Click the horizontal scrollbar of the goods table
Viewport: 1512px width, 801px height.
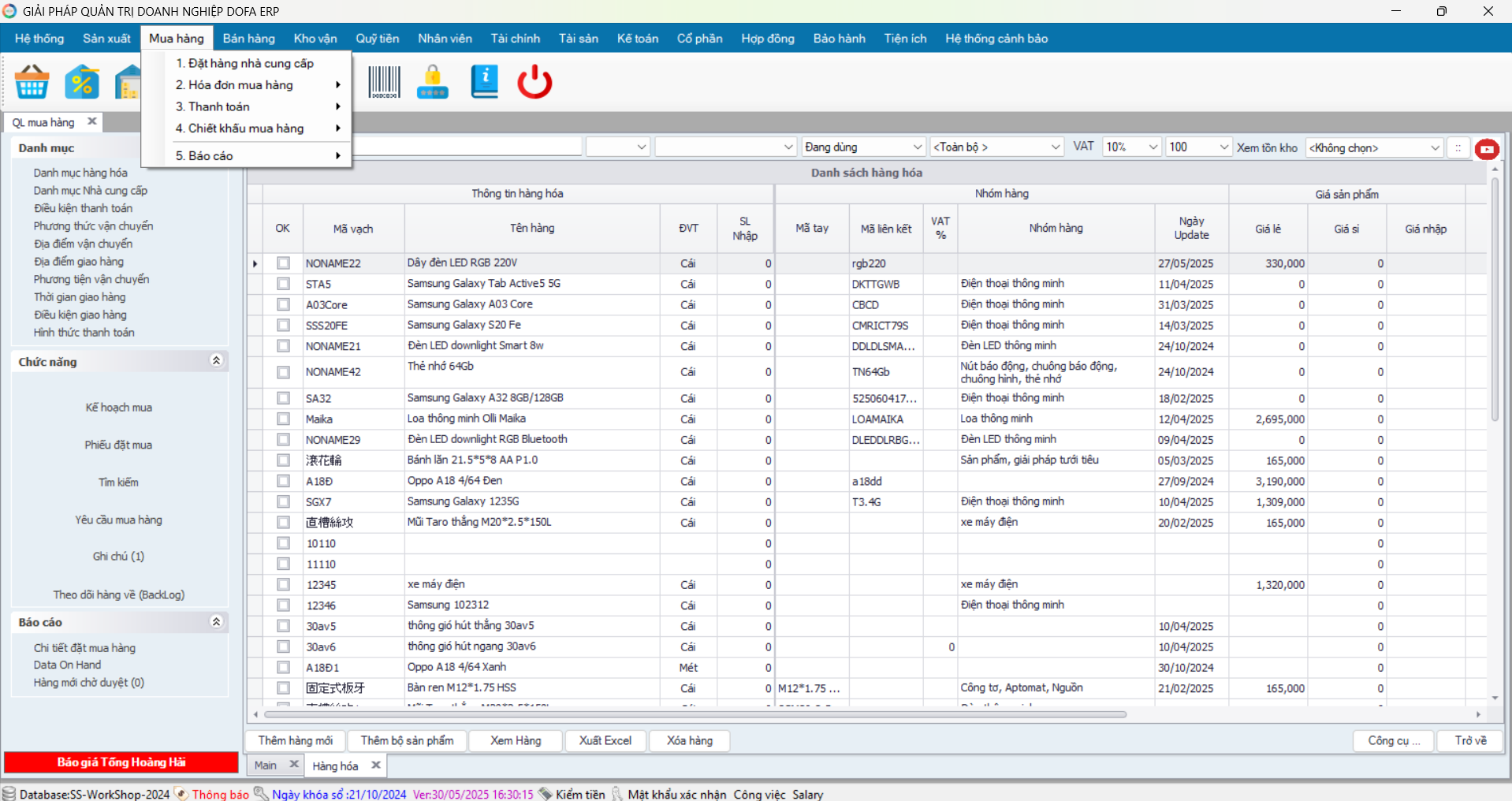pos(696,714)
